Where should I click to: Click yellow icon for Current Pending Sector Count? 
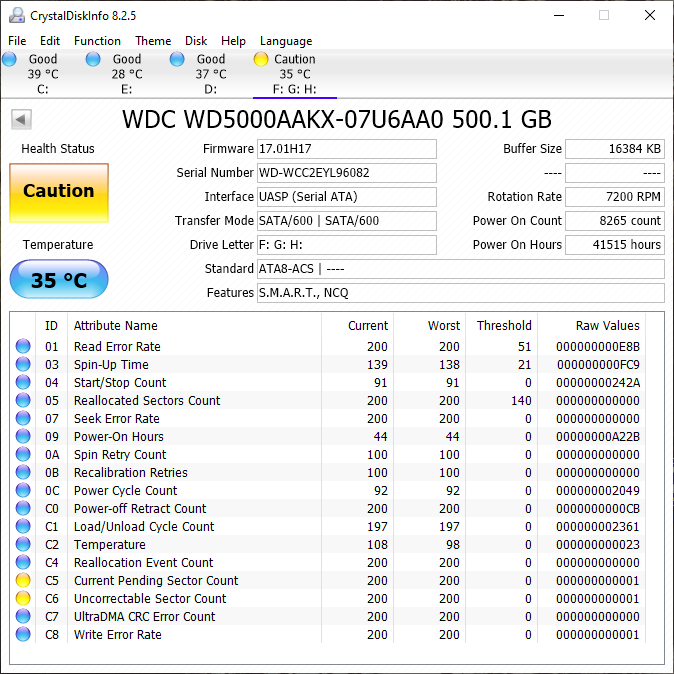23,580
